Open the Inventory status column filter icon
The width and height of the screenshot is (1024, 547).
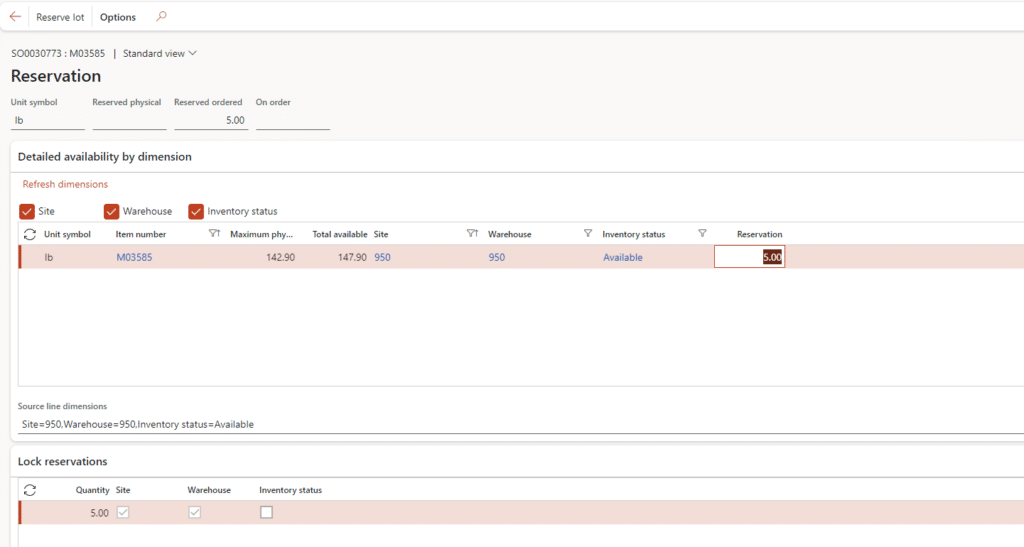tap(702, 234)
